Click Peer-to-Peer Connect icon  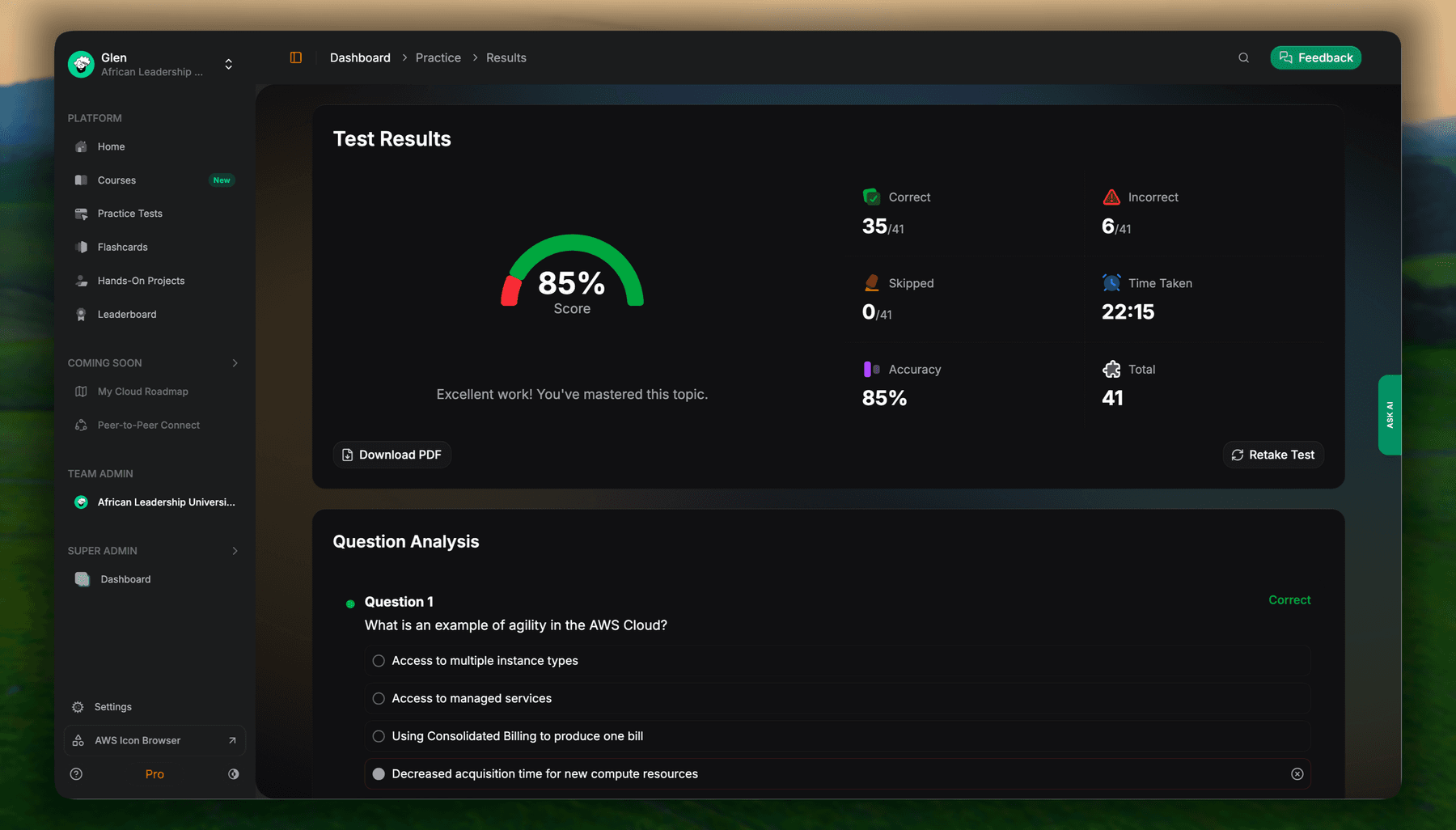click(81, 425)
